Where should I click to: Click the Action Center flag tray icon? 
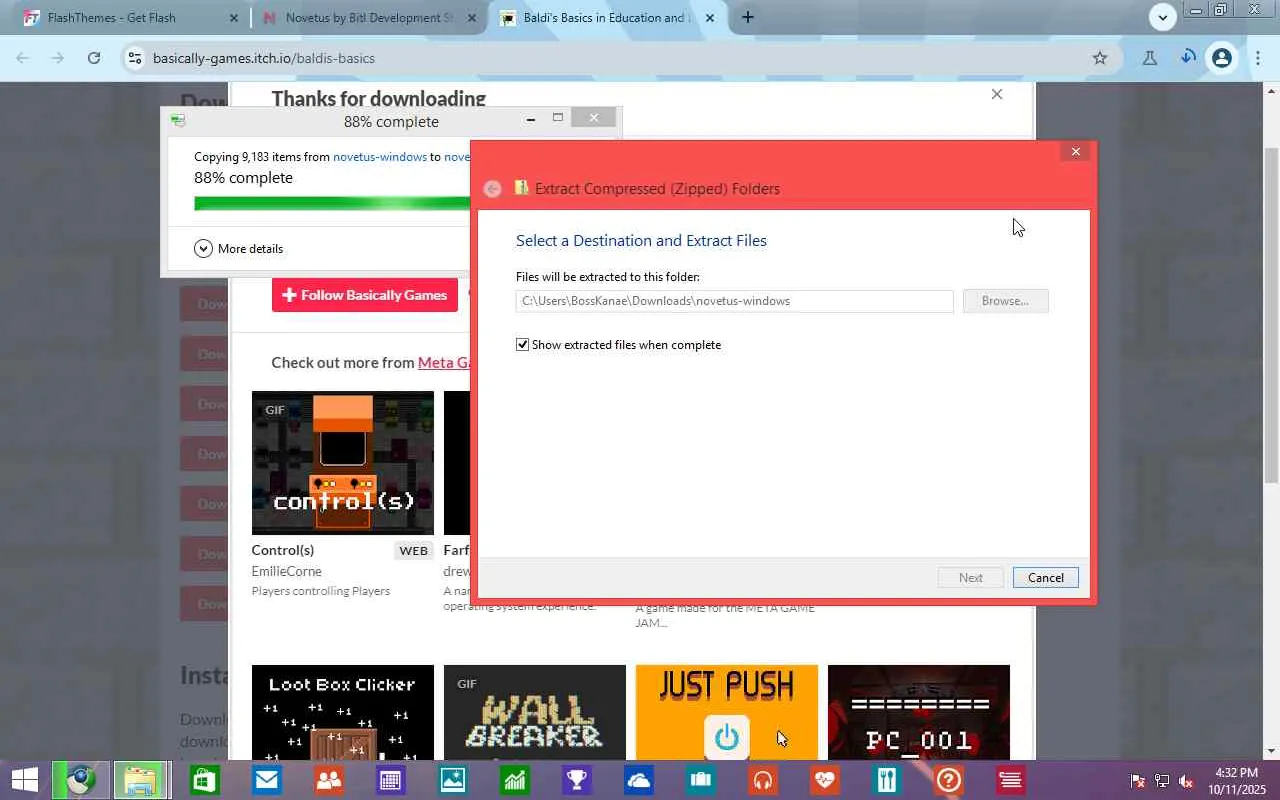(1138, 781)
